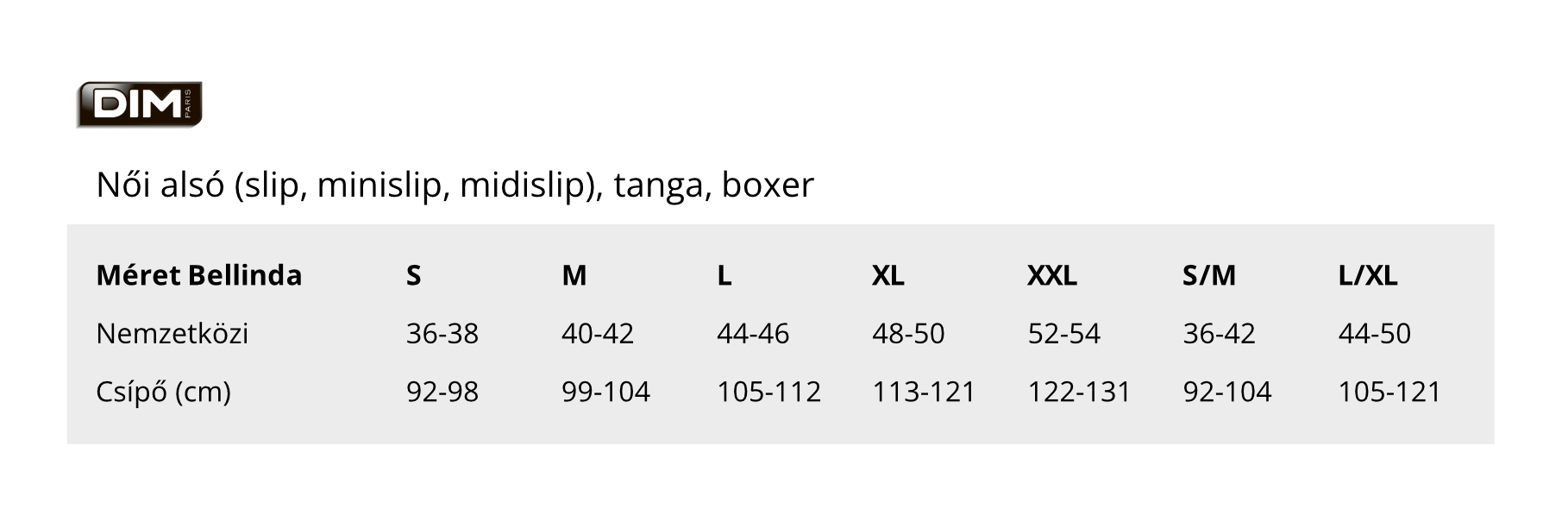
Task: Select the 92-104 hip value for S/M
Action: point(1227,392)
